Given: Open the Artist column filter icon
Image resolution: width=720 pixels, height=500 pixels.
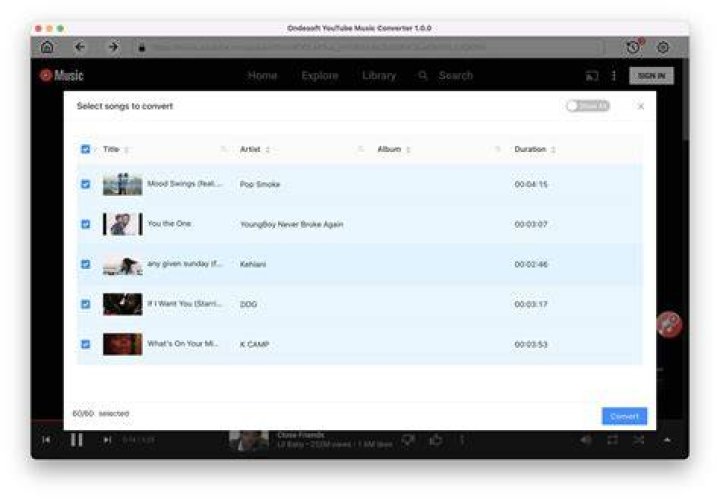Looking at the screenshot, I should pyautogui.click(x=360, y=149).
